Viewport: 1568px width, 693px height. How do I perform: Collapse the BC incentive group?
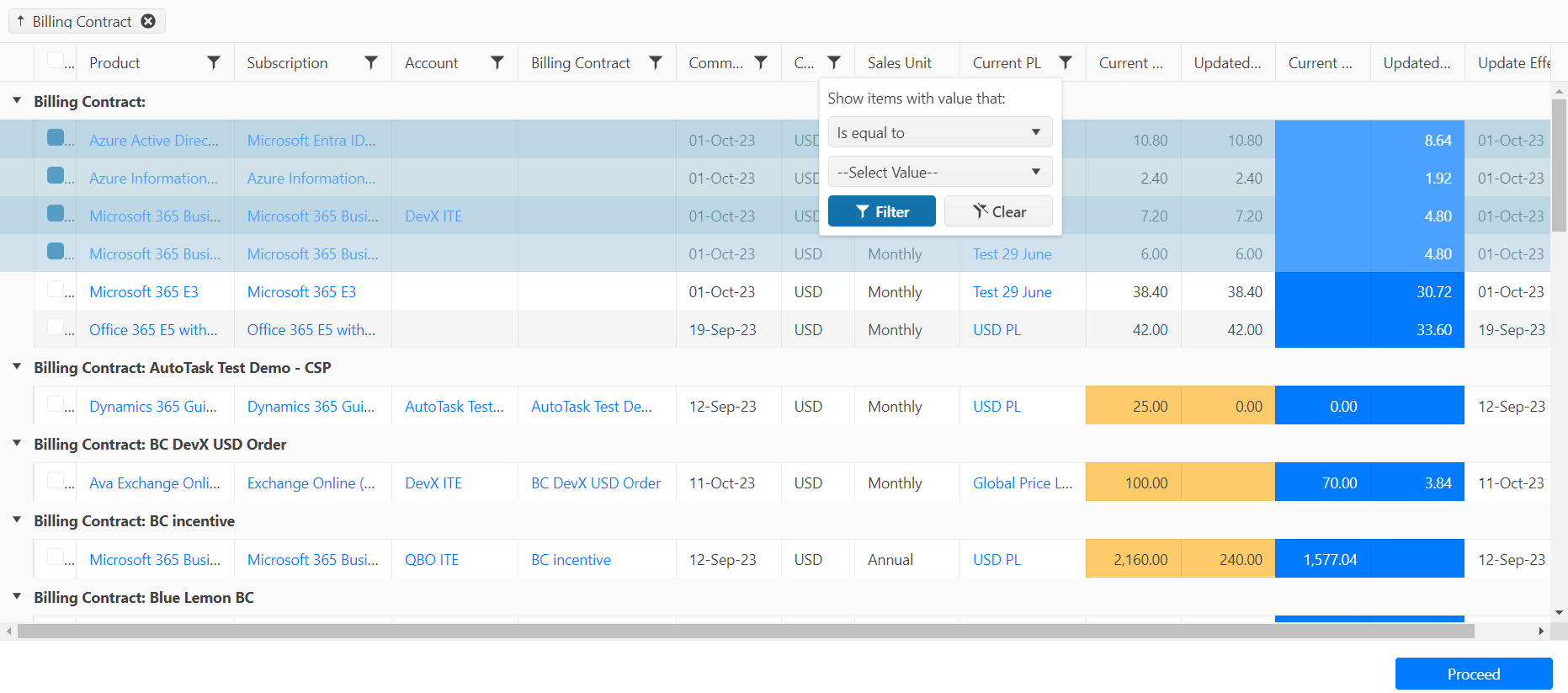17,520
